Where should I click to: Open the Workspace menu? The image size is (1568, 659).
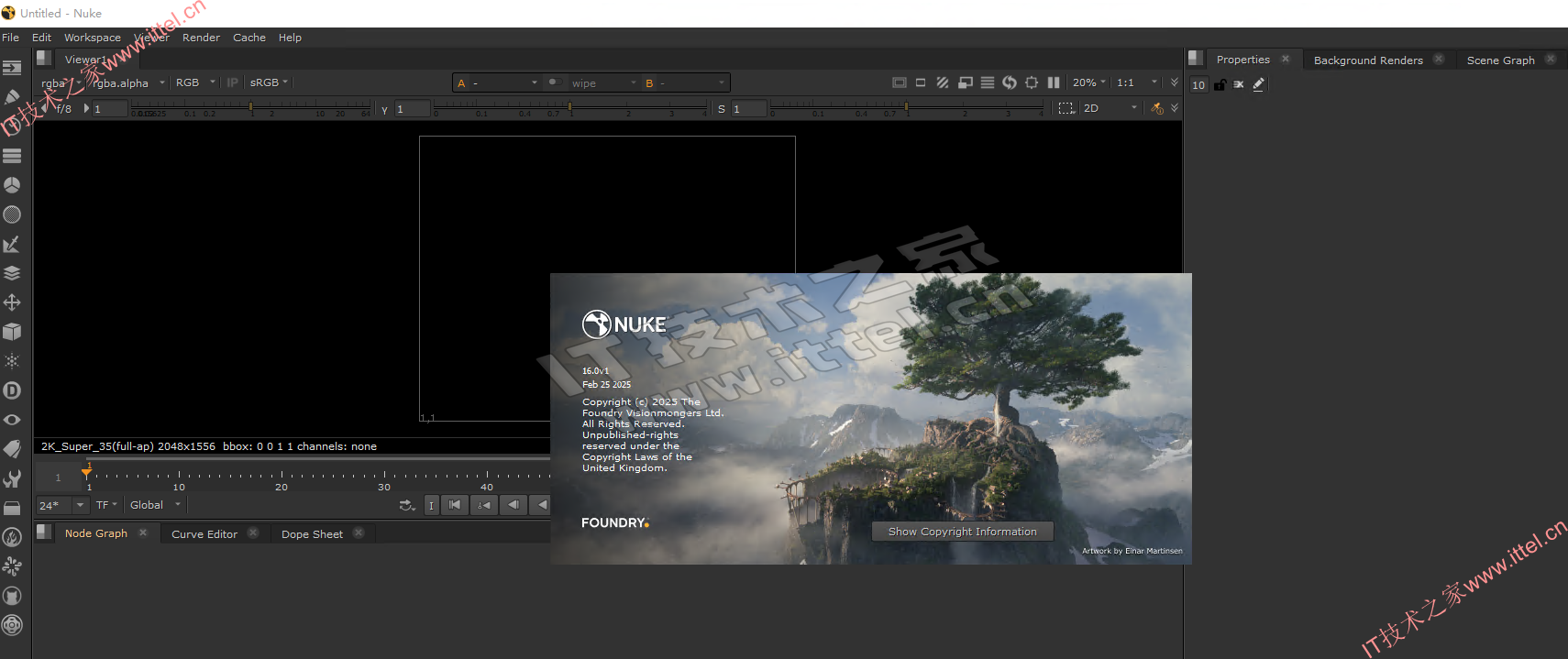[x=93, y=38]
